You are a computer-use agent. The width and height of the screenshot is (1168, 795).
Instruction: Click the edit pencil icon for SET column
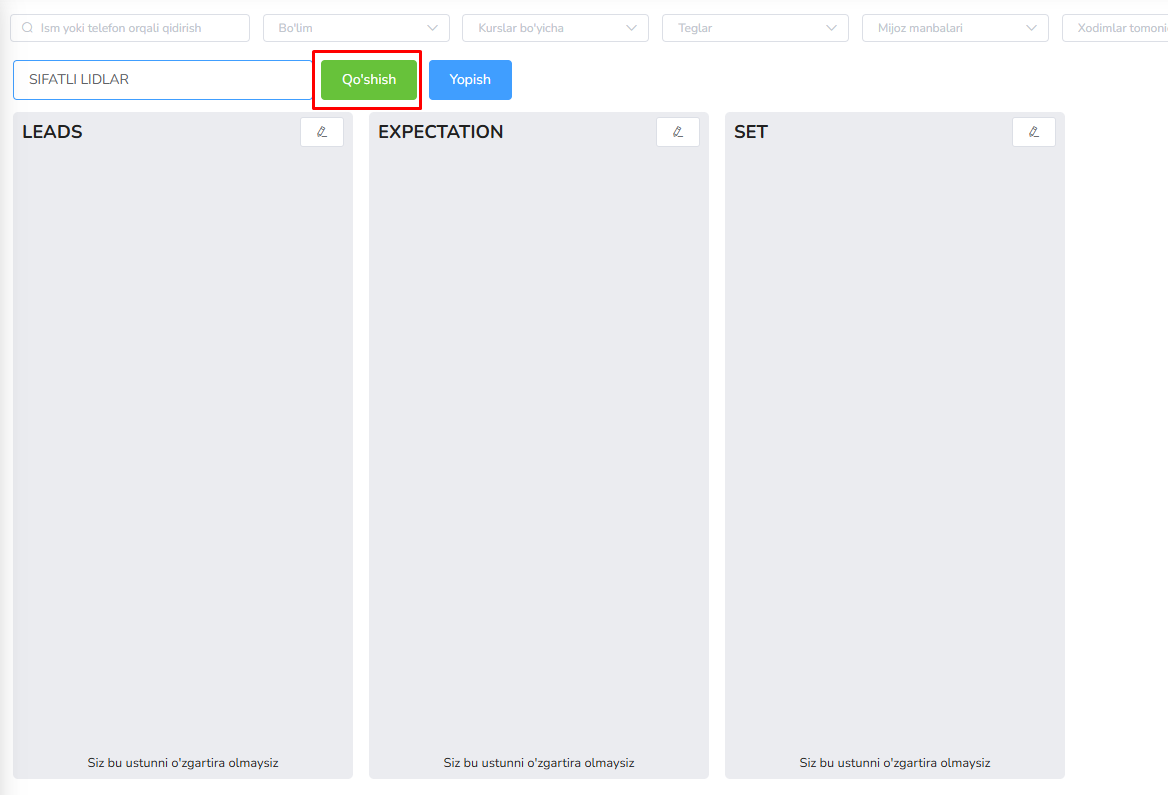coord(1033,132)
